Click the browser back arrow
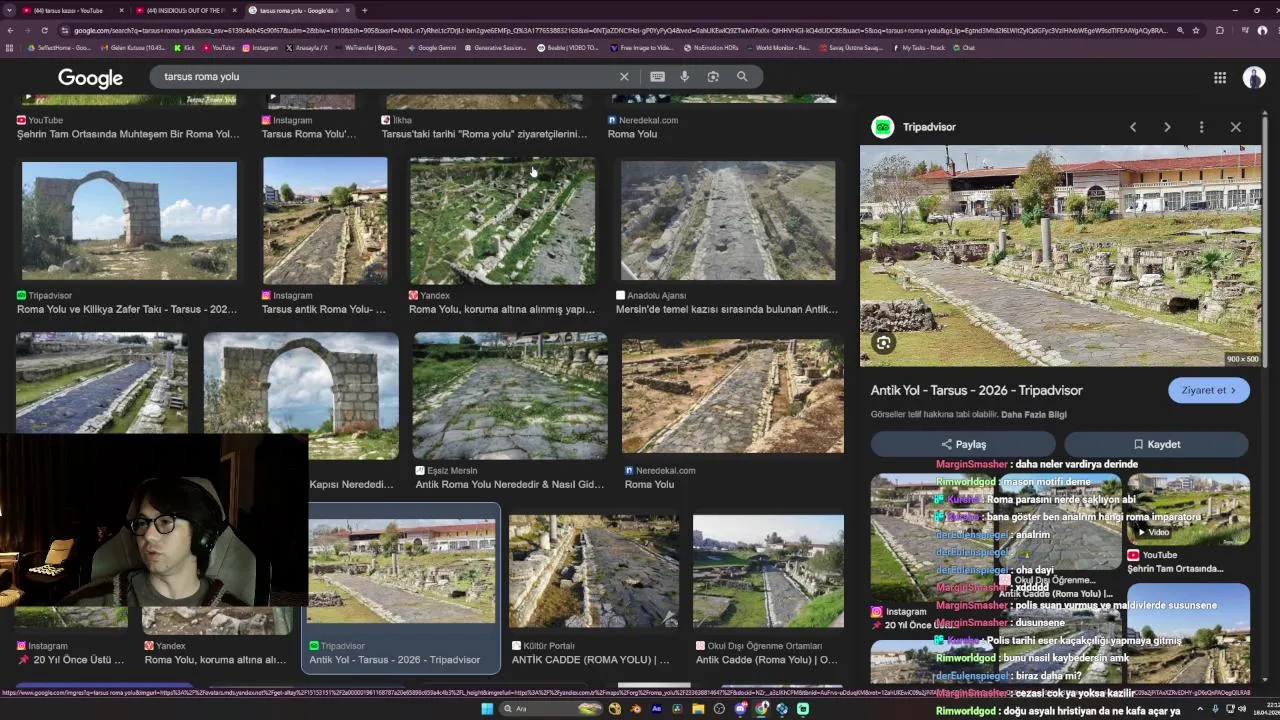The height and width of the screenshot is (720, 1280). [9, 30]
